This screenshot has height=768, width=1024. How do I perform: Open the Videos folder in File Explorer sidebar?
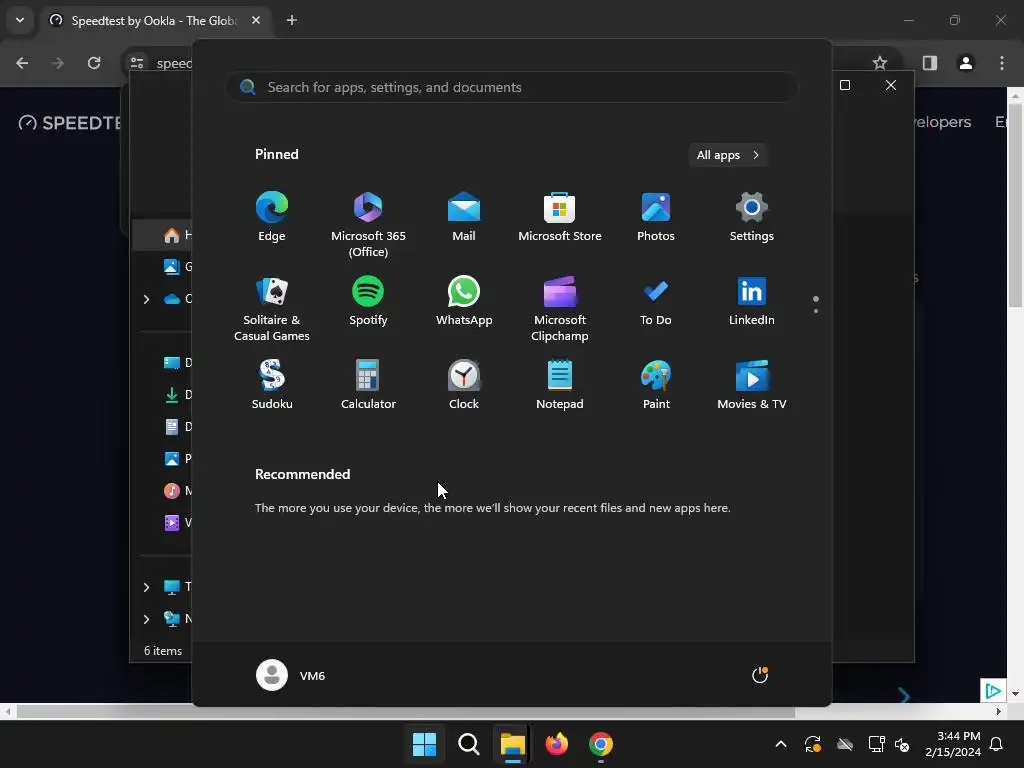point(176,522)
